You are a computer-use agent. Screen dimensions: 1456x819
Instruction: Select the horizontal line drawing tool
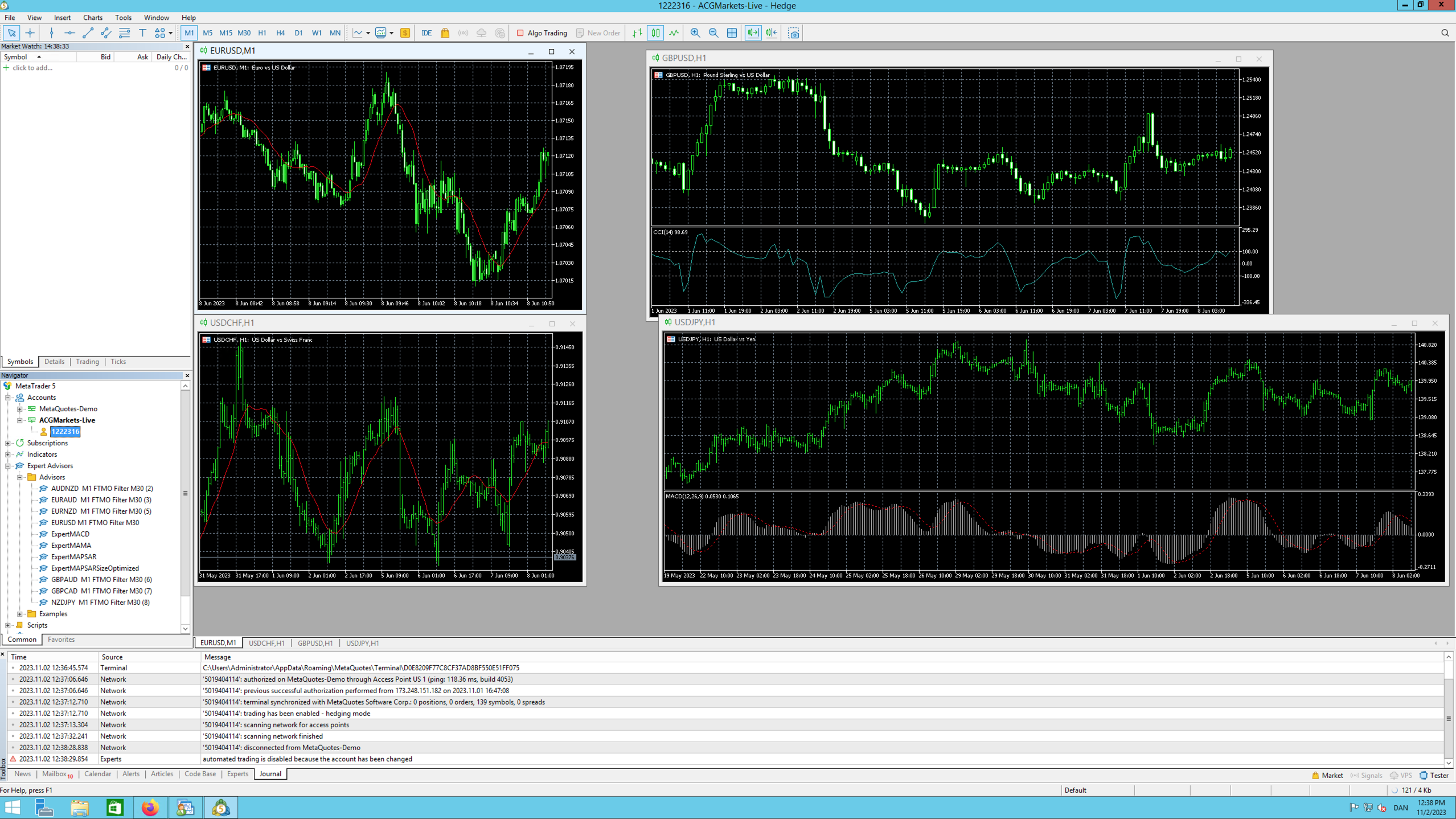[x=69, y=33]
